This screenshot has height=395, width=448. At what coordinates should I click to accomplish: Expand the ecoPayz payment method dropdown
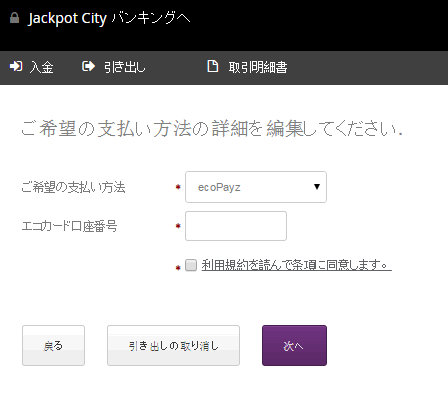tap(256, 187)
